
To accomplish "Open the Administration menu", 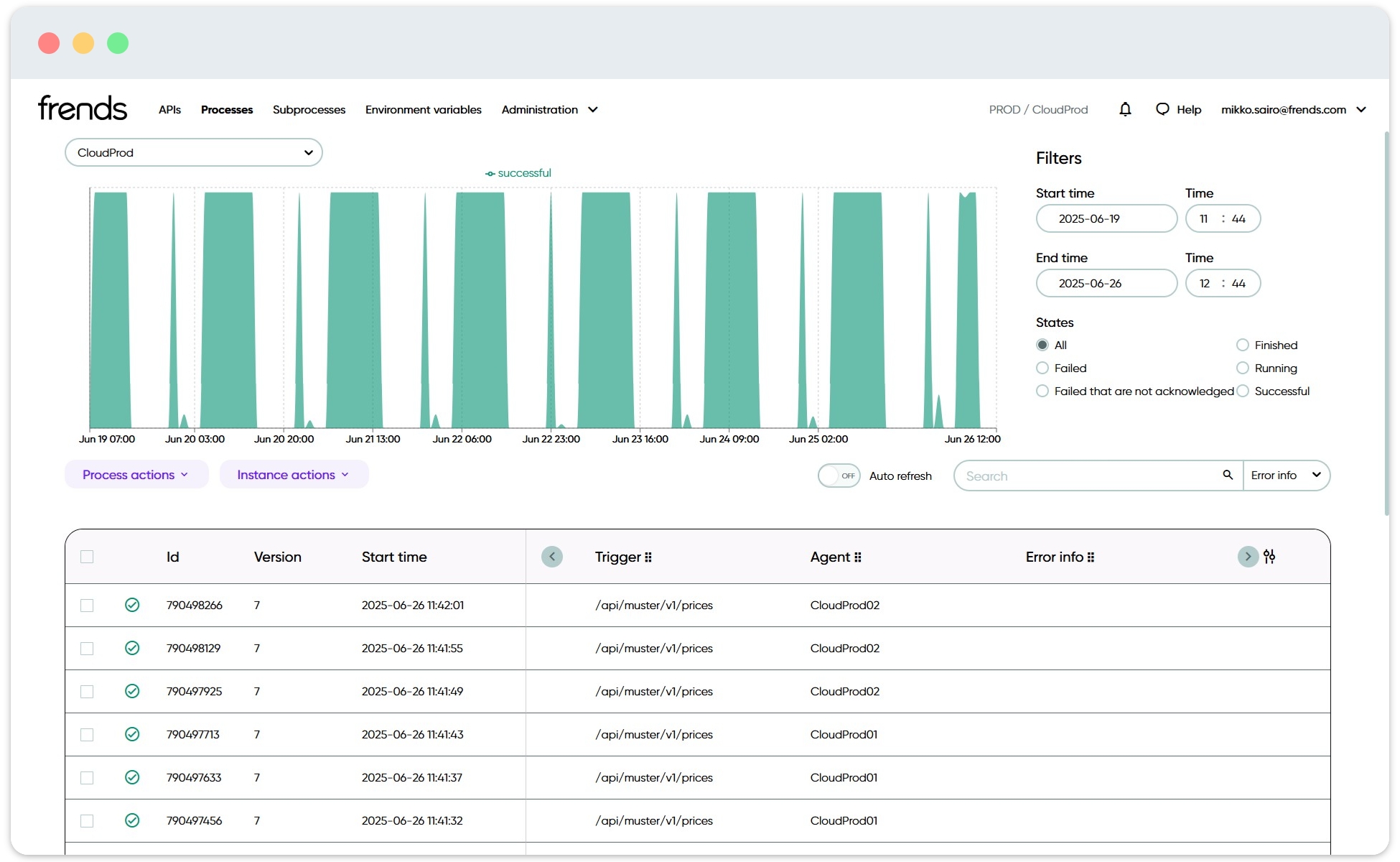I will coord(549,109).
